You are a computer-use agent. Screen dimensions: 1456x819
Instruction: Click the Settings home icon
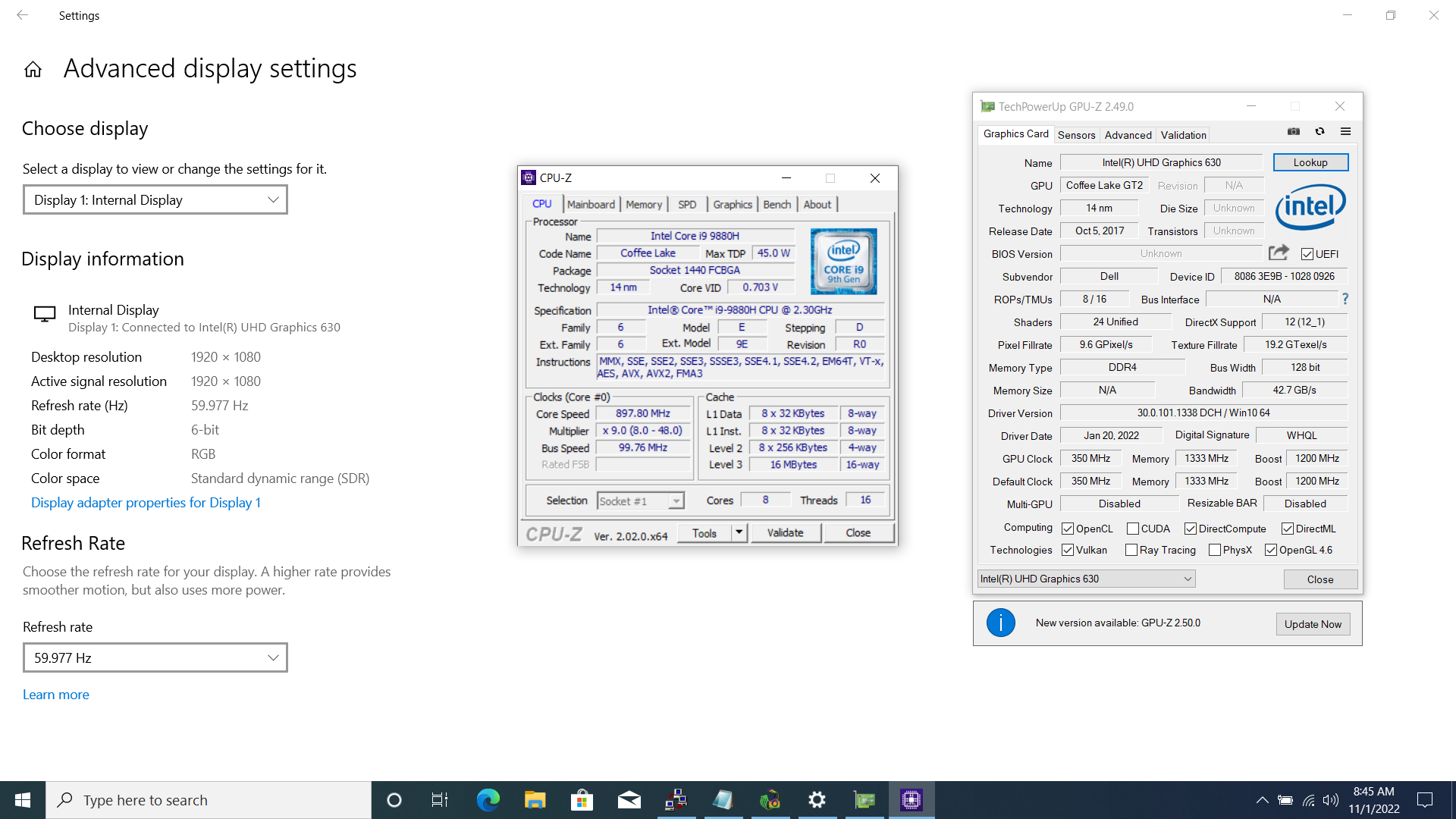click(x=33, y=70)
